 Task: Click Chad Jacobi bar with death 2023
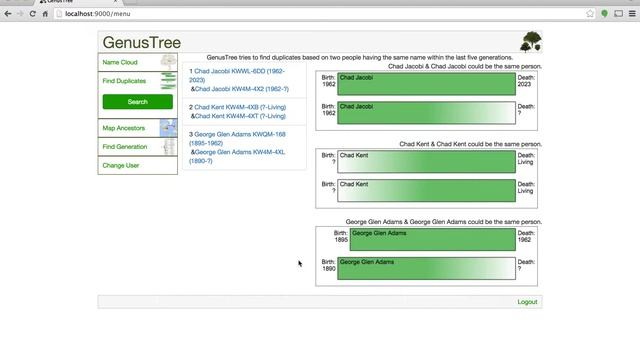click(x=427, y=84)
